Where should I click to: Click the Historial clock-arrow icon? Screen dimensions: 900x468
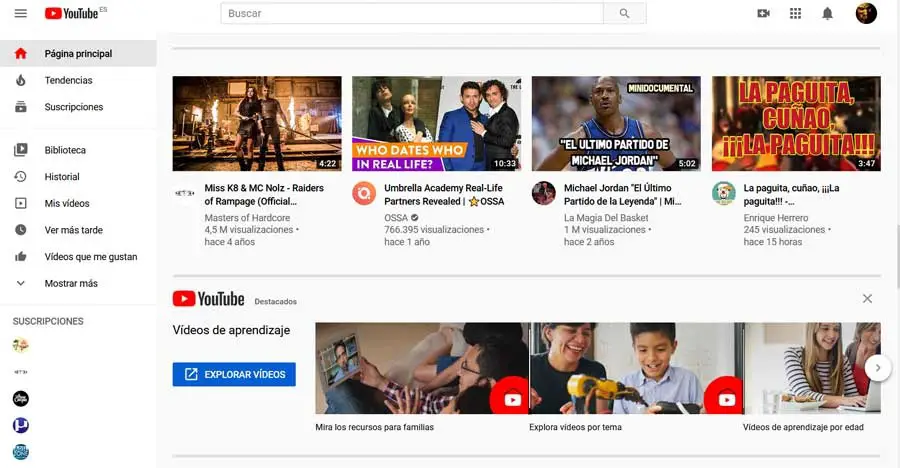coord(21,176)
